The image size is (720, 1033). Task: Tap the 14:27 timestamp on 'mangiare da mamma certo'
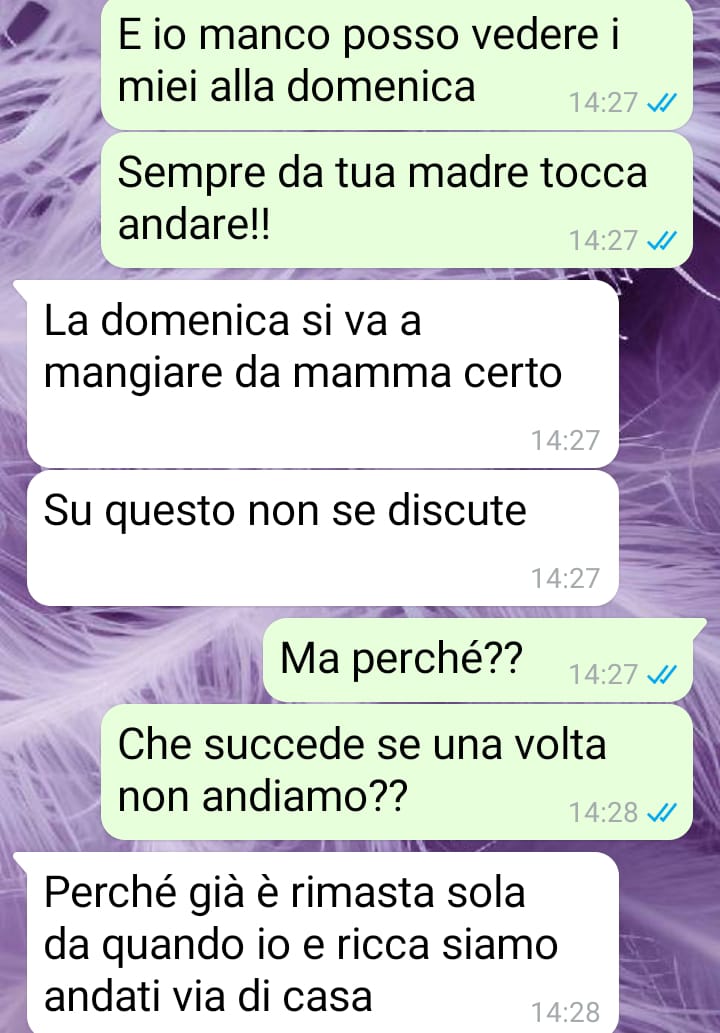click(x=566, y=440)
